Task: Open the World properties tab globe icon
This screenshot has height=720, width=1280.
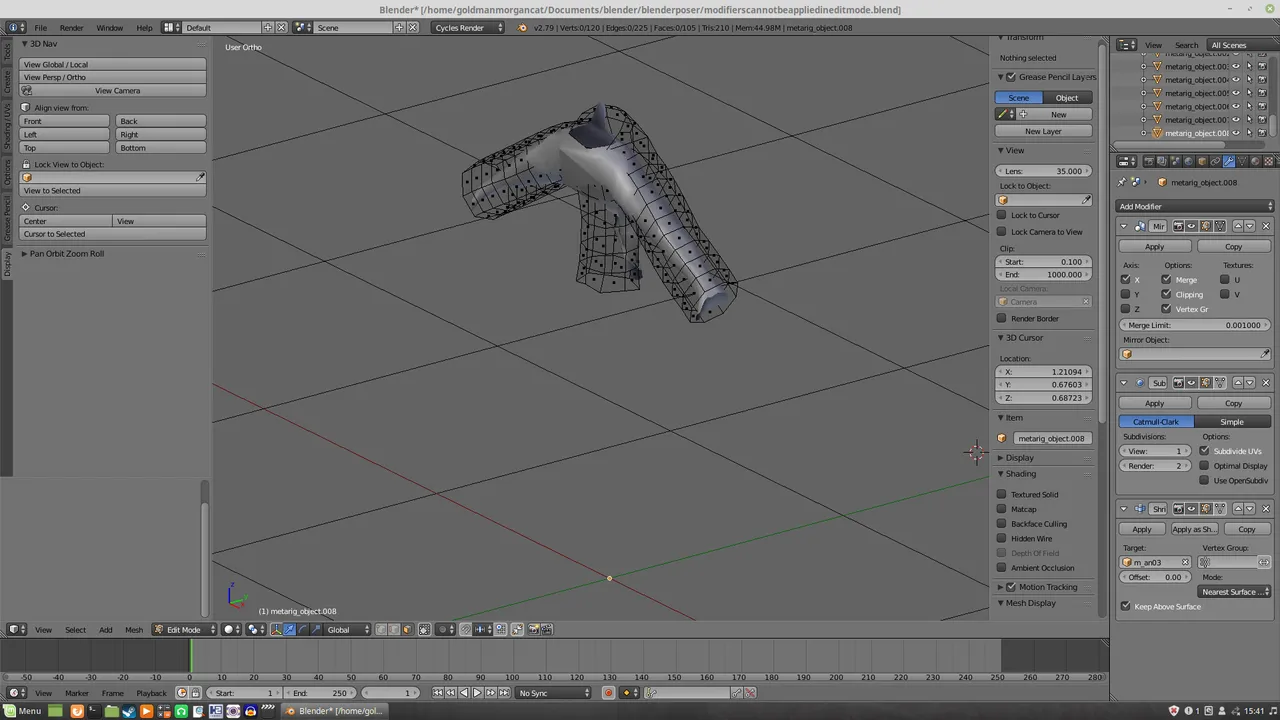Action: coord(1189,161)
